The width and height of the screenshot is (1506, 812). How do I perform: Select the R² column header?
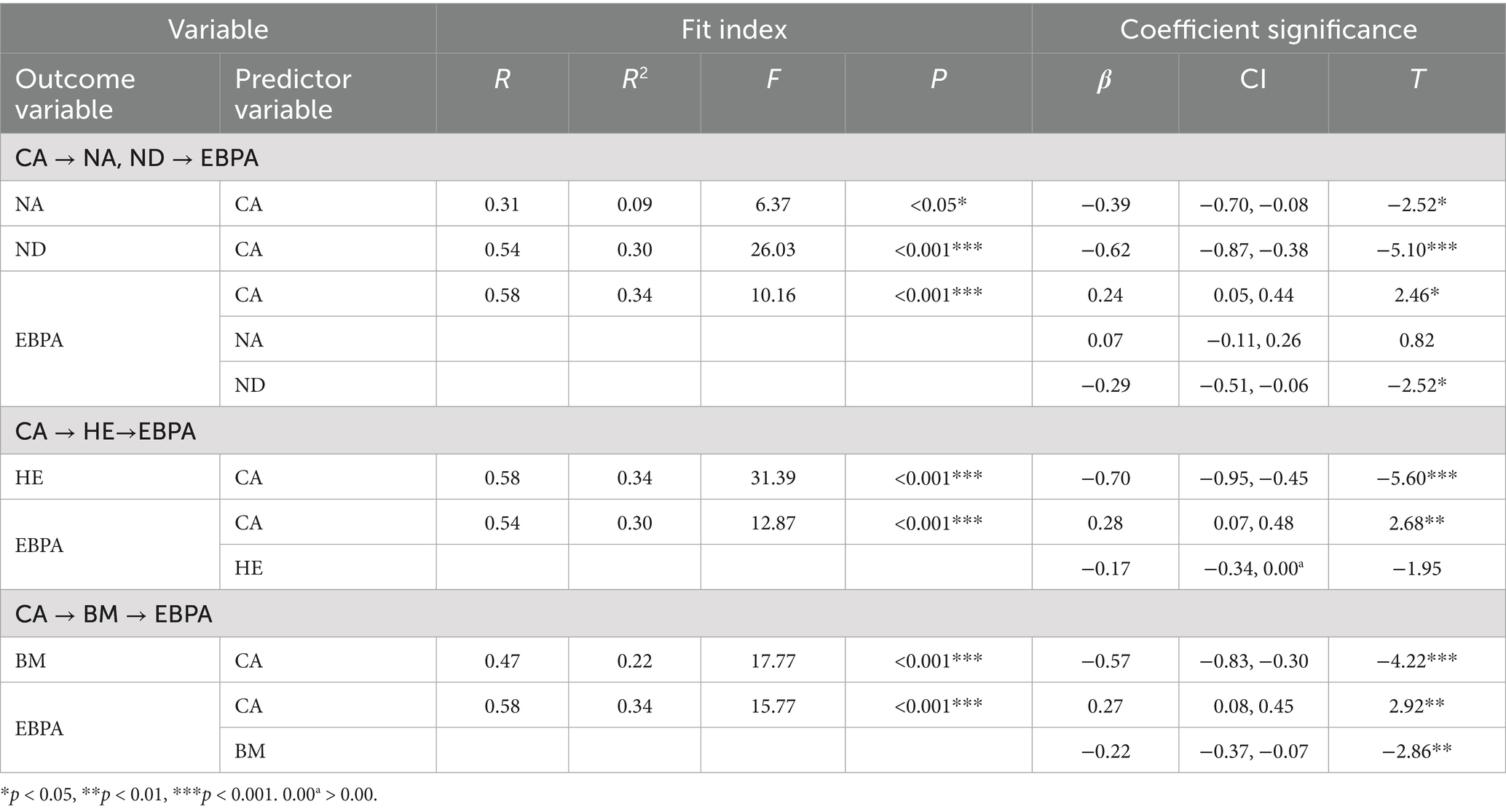pyautogui.click(x=634, y=79)
